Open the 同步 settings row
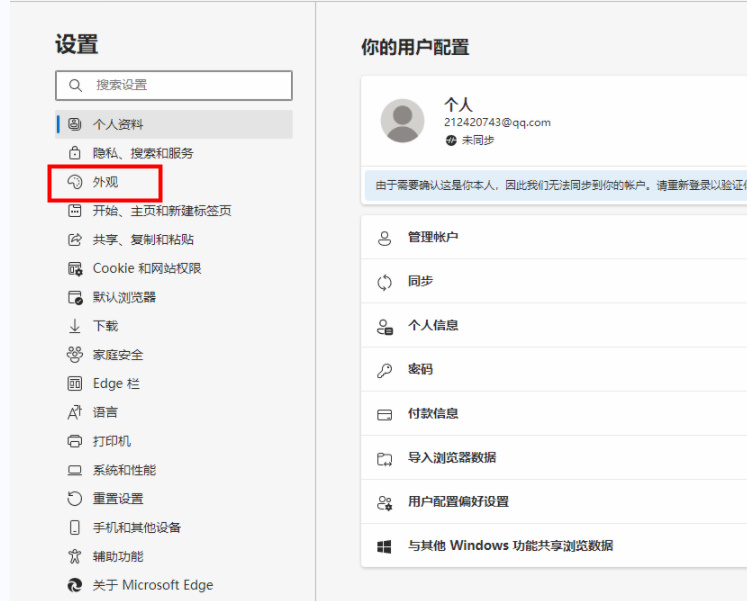The image size is (747, 601). (x=554, y=281)
